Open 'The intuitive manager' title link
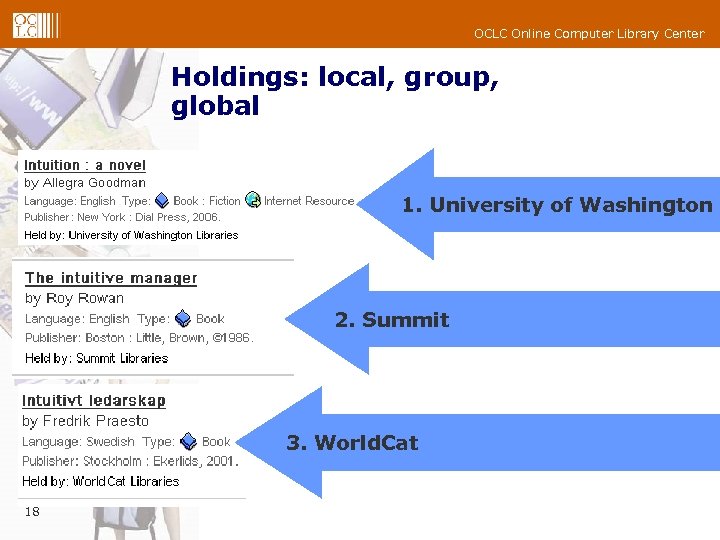This screenshot has height=540, width=720. tap(111, 278)
